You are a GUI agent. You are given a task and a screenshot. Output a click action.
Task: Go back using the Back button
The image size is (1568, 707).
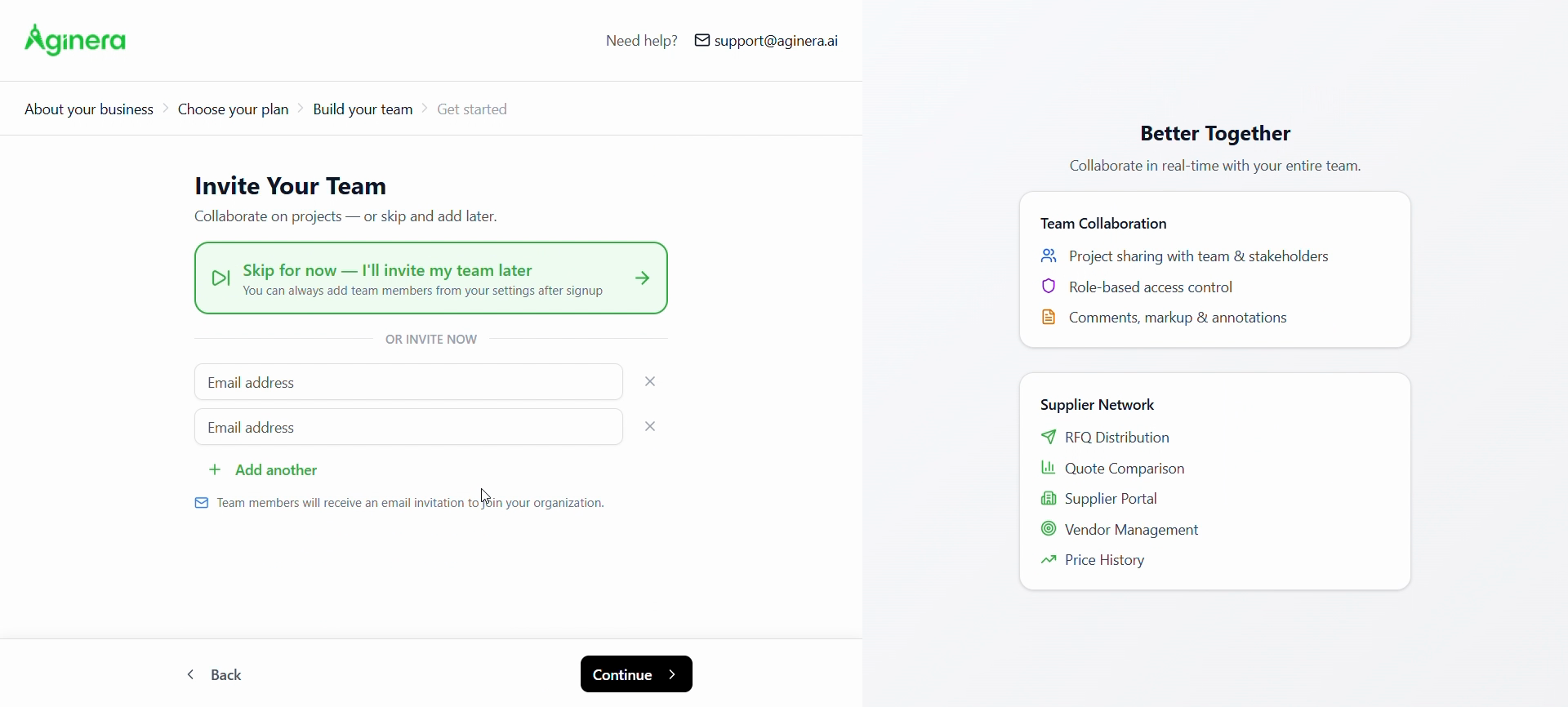coord(215,674)
